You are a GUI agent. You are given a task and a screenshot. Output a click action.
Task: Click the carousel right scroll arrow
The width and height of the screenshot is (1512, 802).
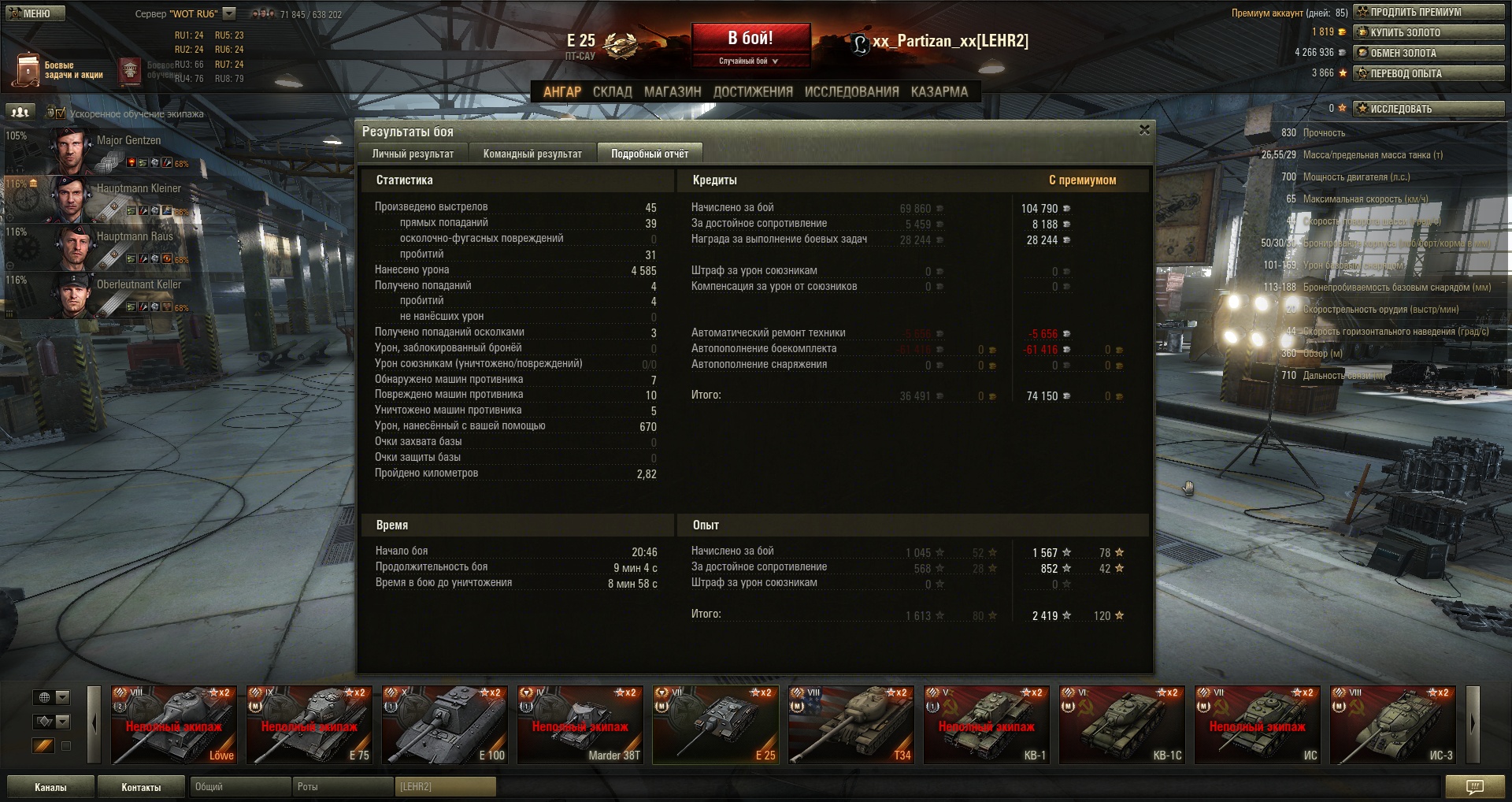[x=1473, y=725]
